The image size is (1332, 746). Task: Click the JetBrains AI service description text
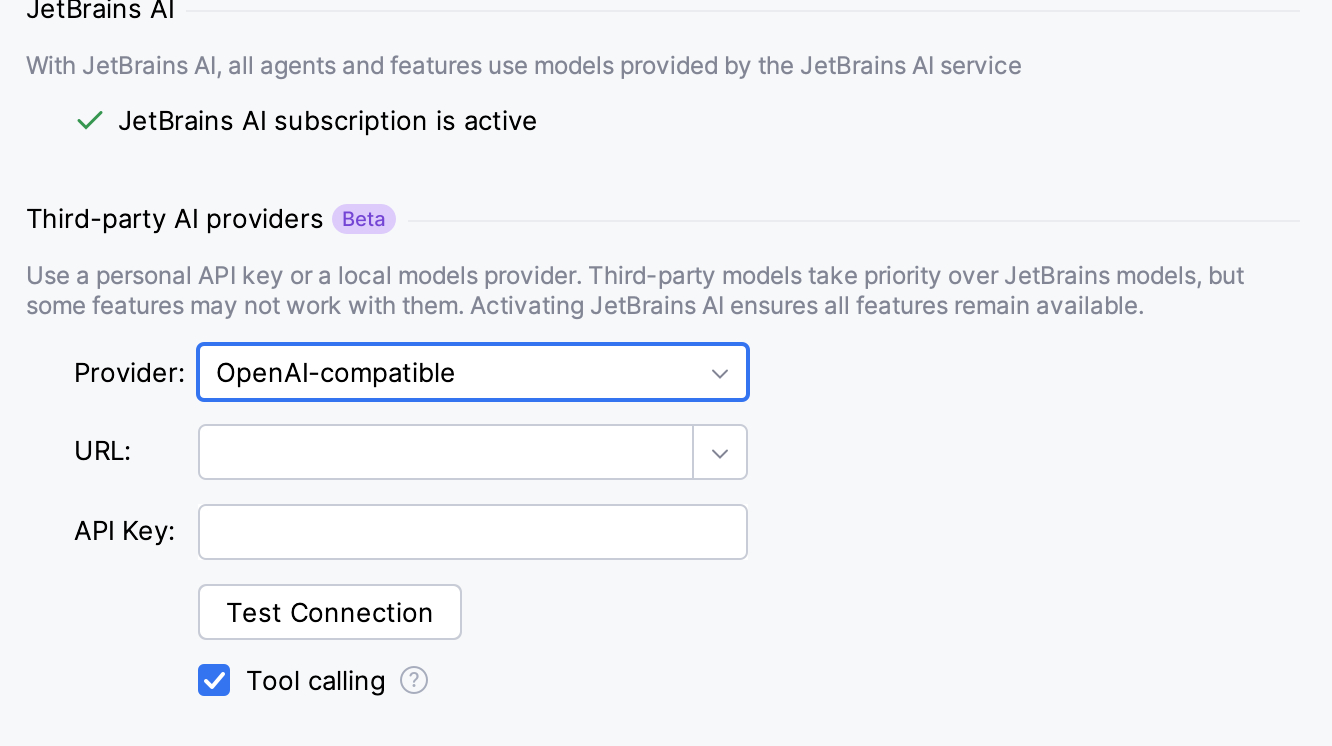pyautogui.click(x=523, y=66)
